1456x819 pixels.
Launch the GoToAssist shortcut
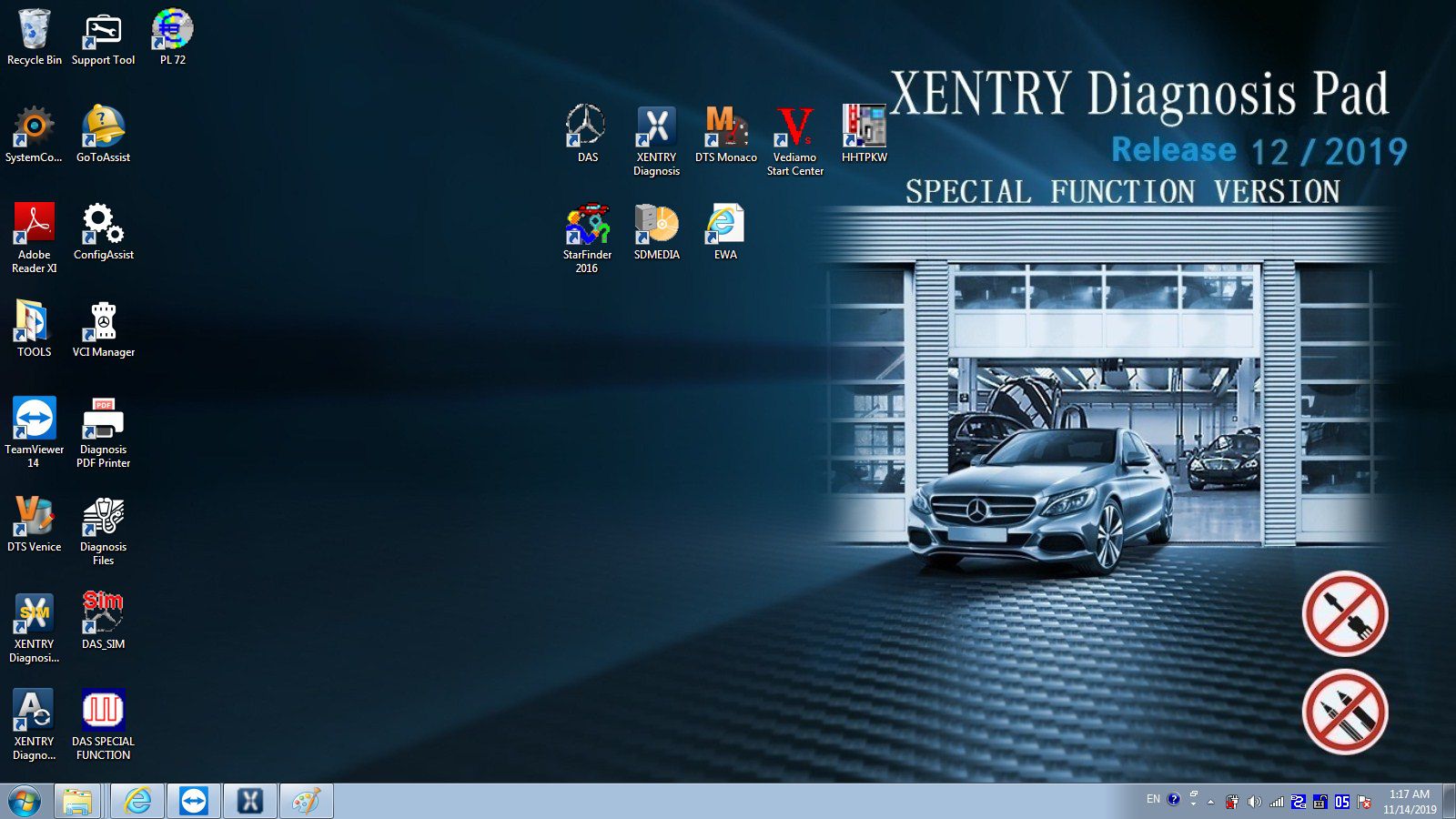103,135
